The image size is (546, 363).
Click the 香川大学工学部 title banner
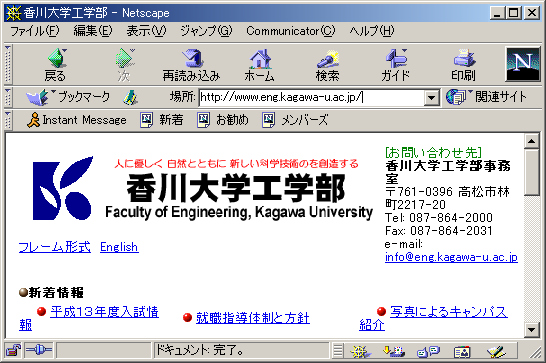239,190
